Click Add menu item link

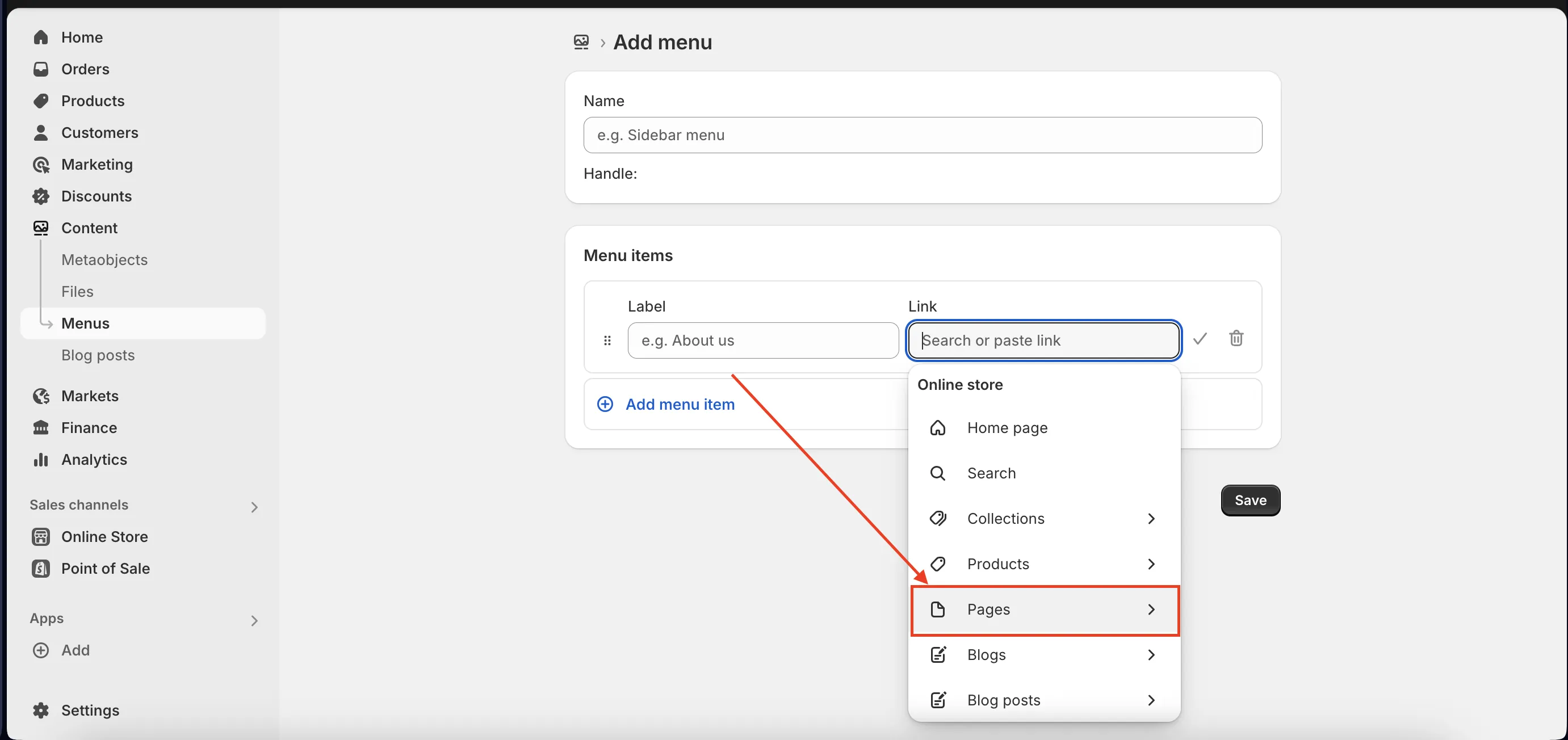(x=680, y=404)
